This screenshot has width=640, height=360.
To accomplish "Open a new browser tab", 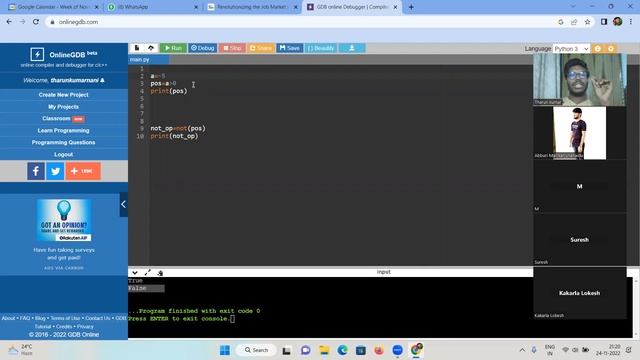I will 411,7.
